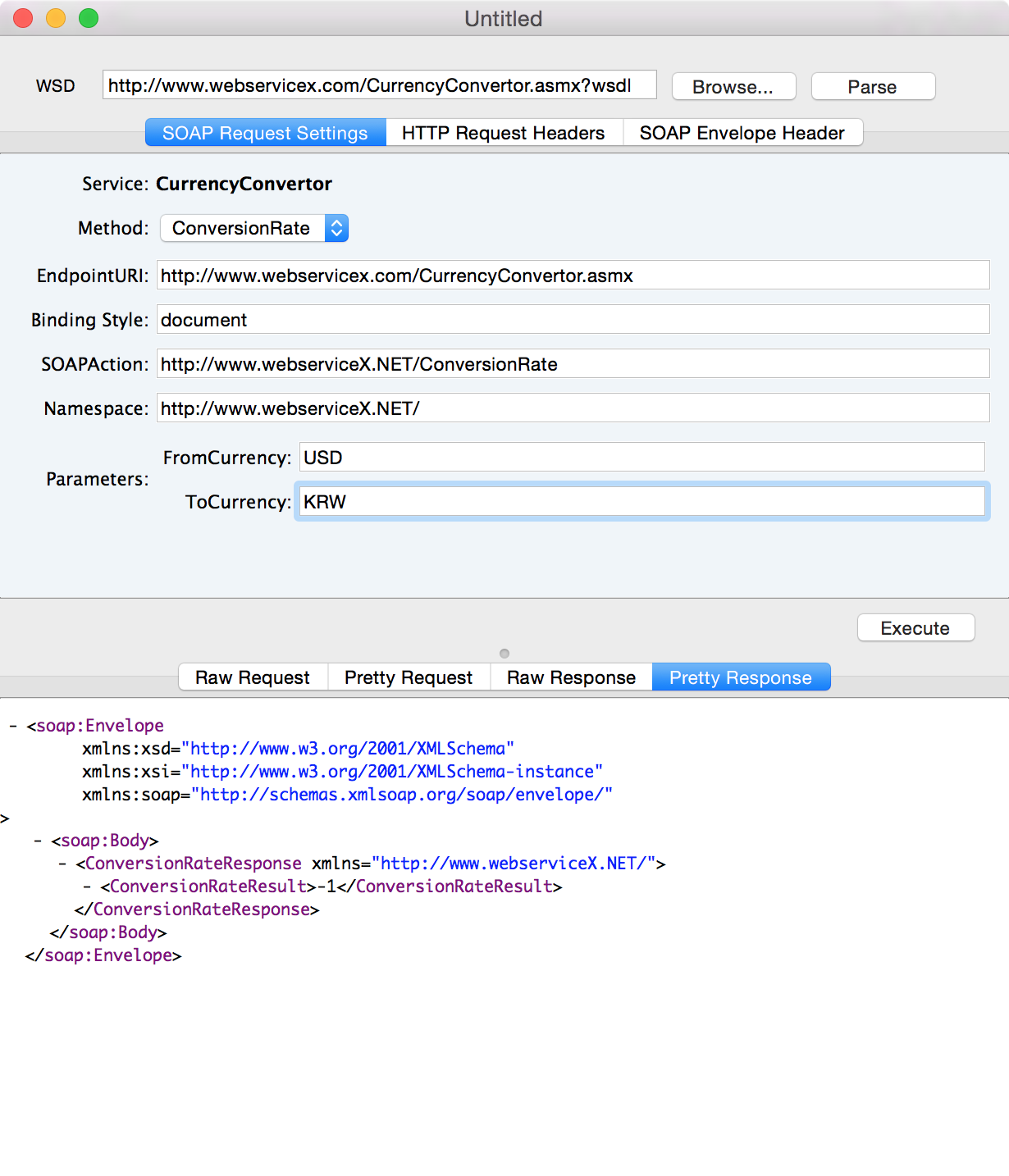Click the ToCurrency field containing KRW
1009x1176 pixels.
pyautogui.click(x=641, y=502)
